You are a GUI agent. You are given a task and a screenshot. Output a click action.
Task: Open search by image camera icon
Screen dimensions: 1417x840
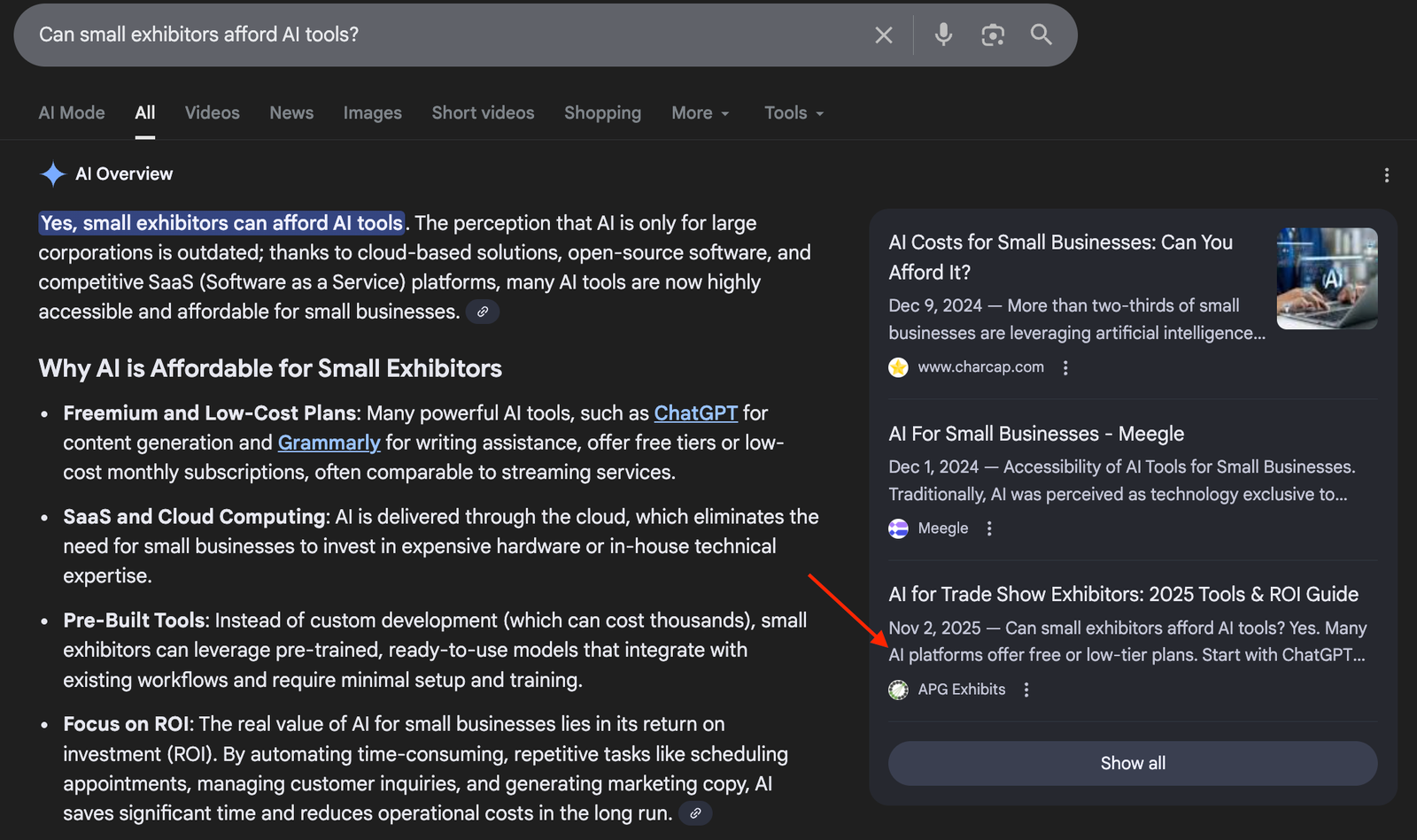point(993,35)
